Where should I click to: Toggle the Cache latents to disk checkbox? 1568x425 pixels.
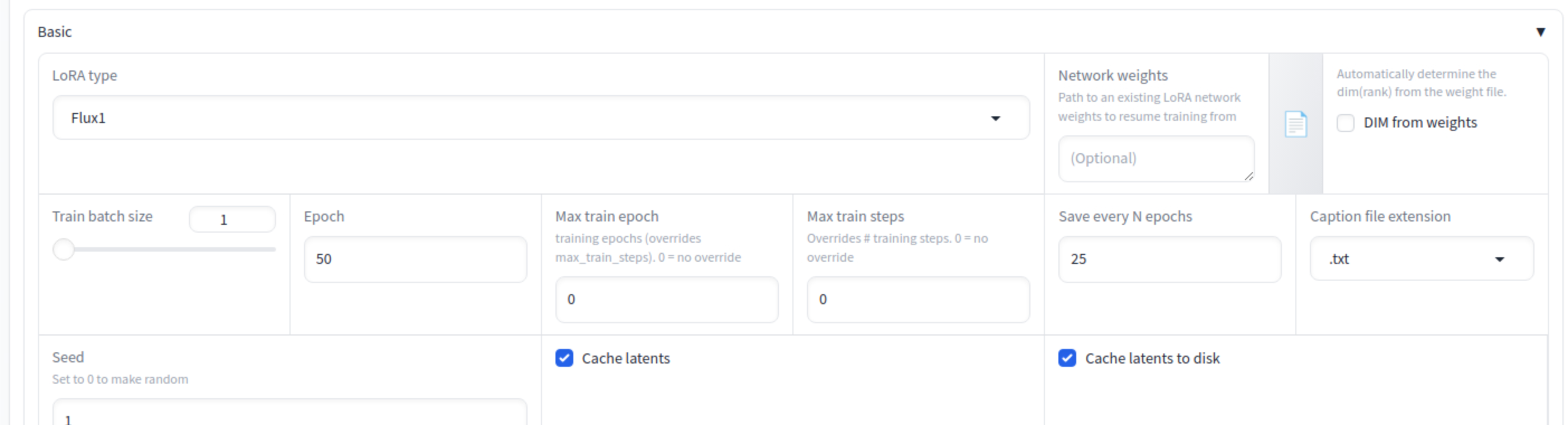click(x=1067, y=358)
